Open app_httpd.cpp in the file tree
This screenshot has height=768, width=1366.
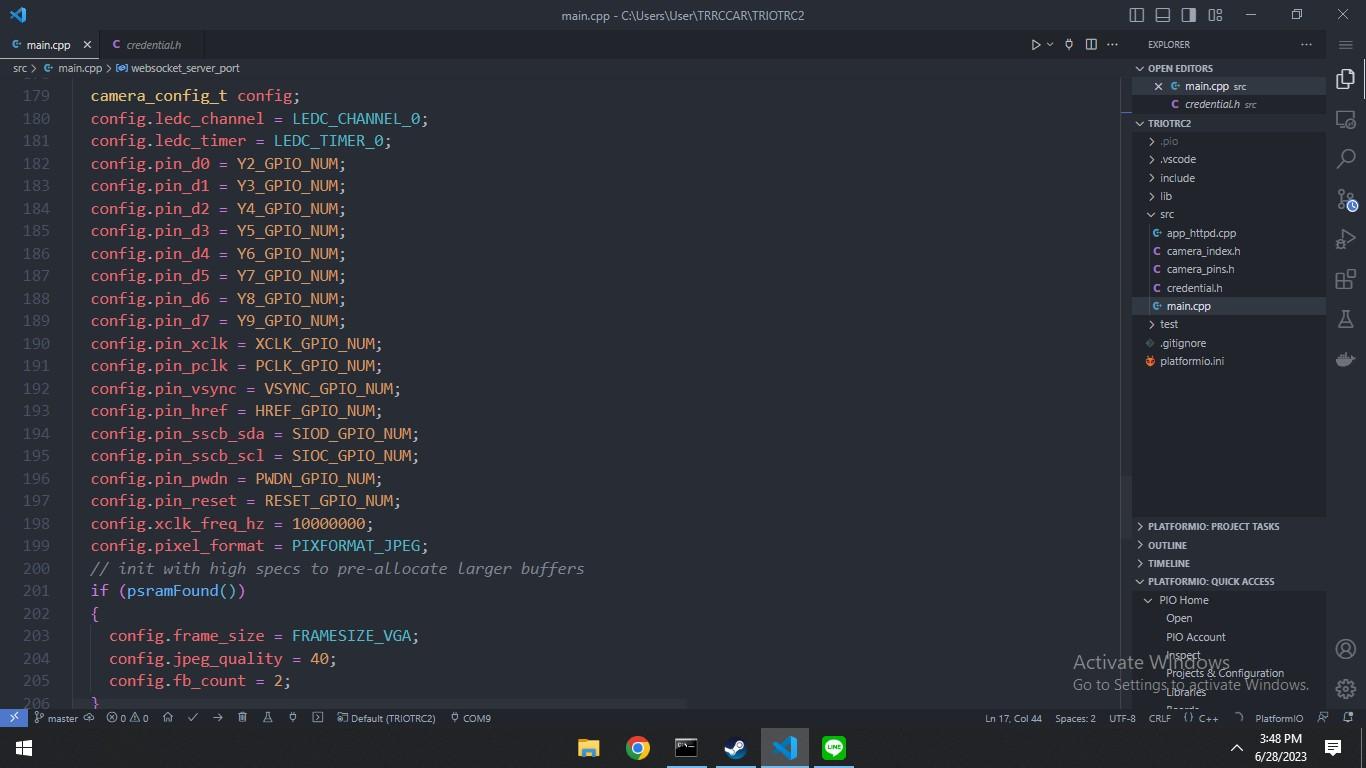[1229, 233]
